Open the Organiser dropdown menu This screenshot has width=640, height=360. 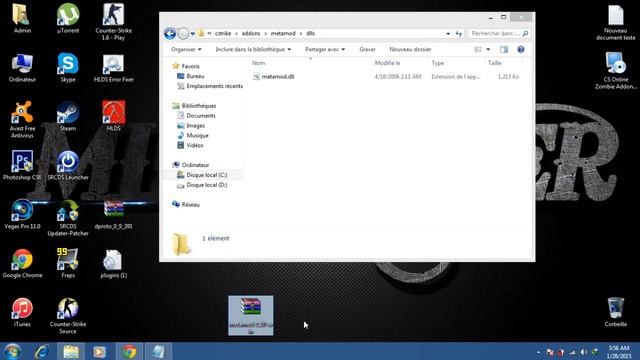[186, 49]
